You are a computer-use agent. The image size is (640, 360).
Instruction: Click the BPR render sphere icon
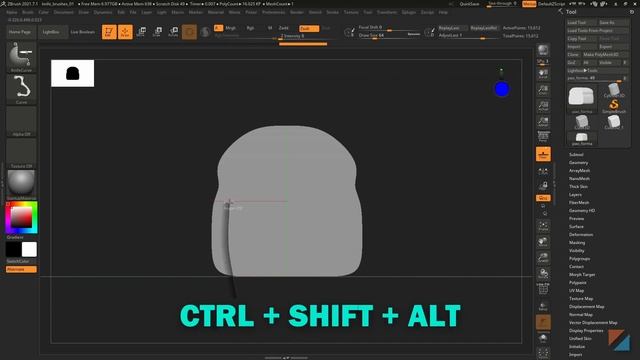point(543,50)
